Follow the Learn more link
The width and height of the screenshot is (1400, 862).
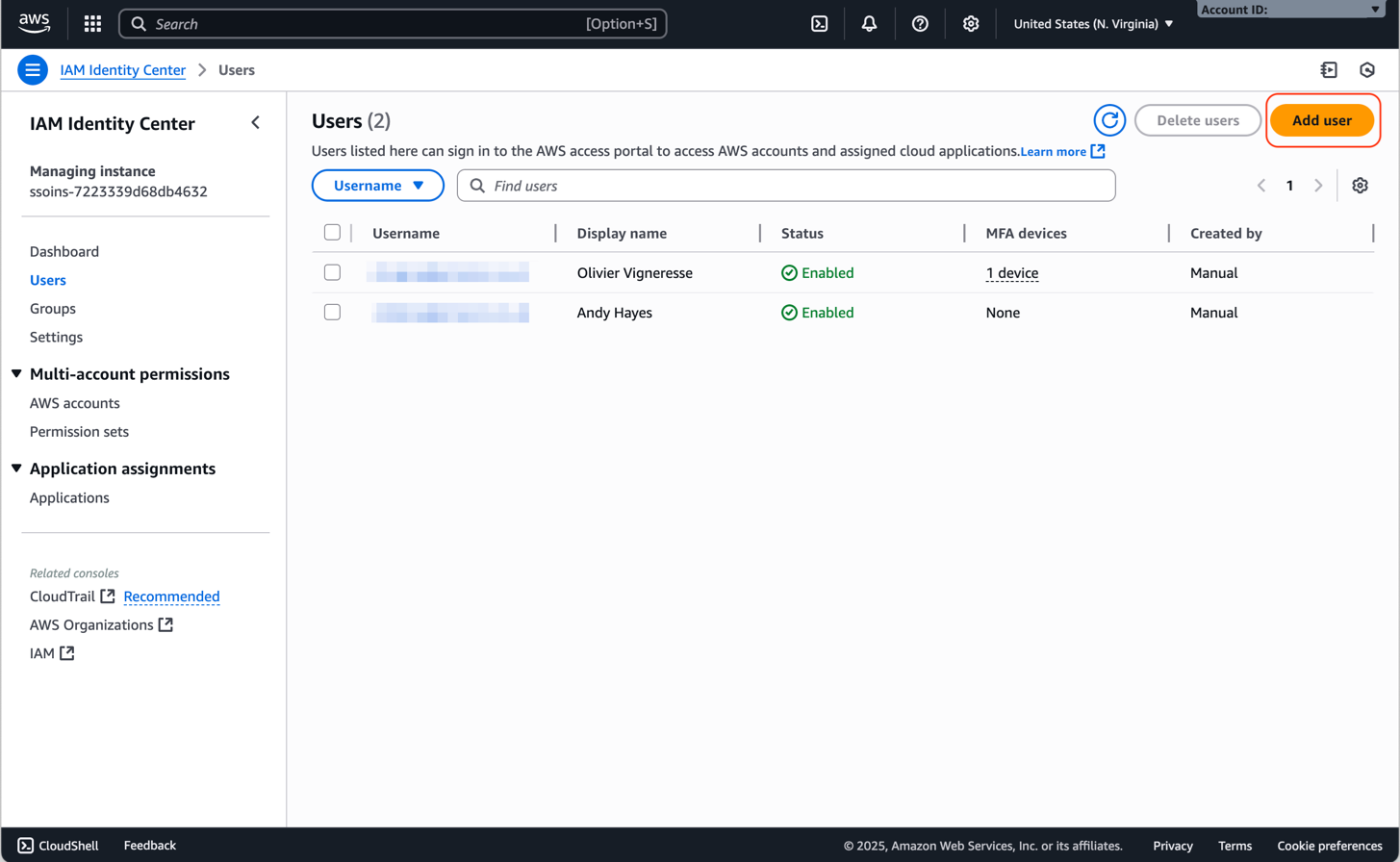pos(1054,152)
